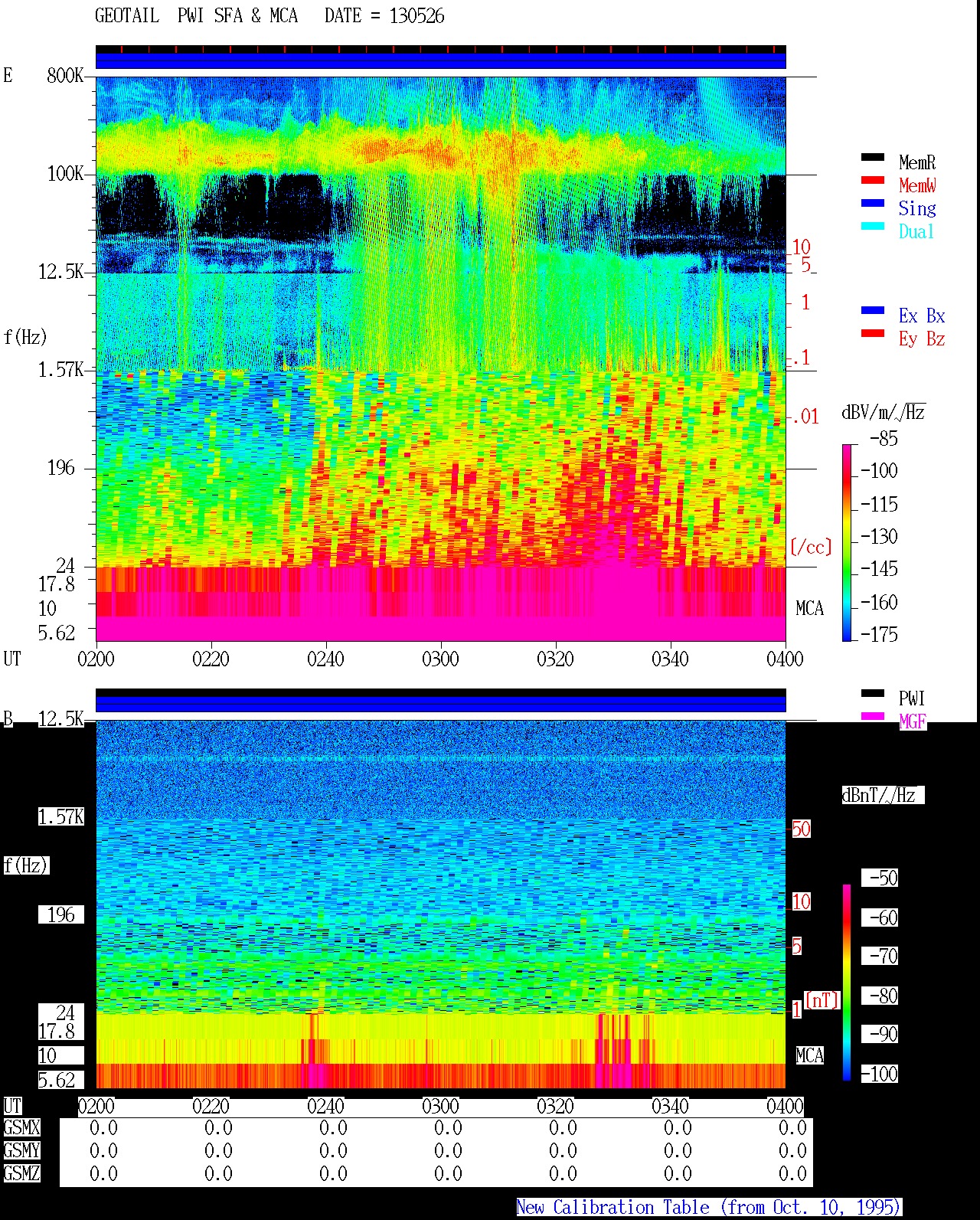The width and height of the screenshot is (980, 1220).
Task: Click the -175 color scale value
Action: 880,634
